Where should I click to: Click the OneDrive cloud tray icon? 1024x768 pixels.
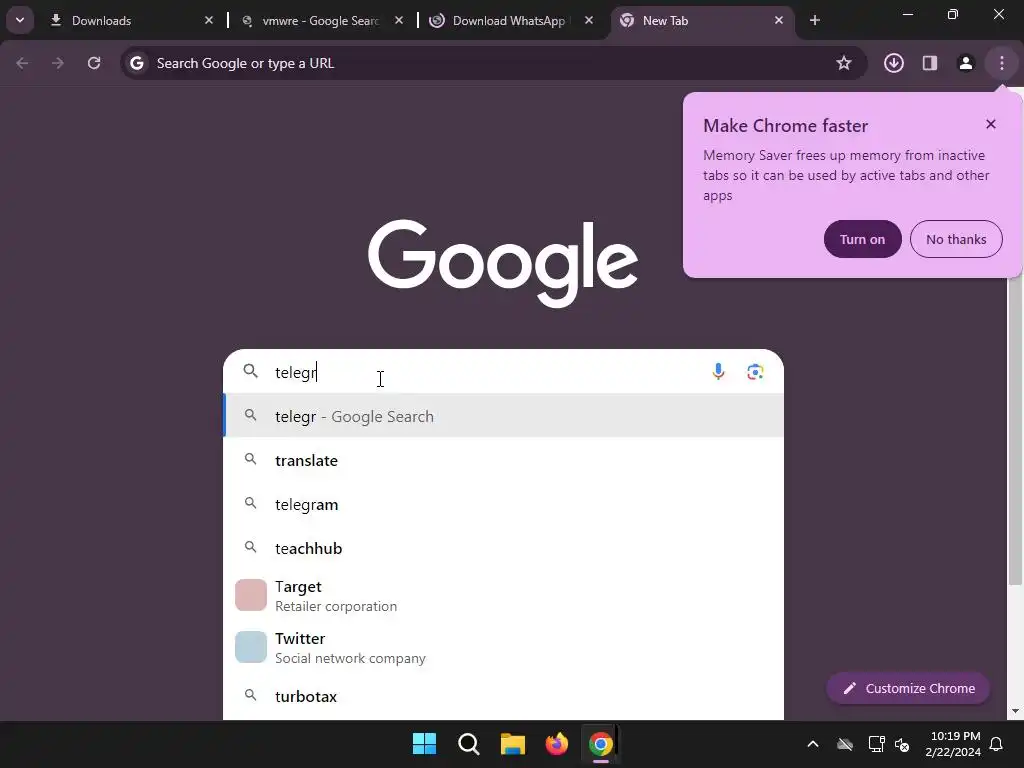pyautogui.click(x=845, y=744)
